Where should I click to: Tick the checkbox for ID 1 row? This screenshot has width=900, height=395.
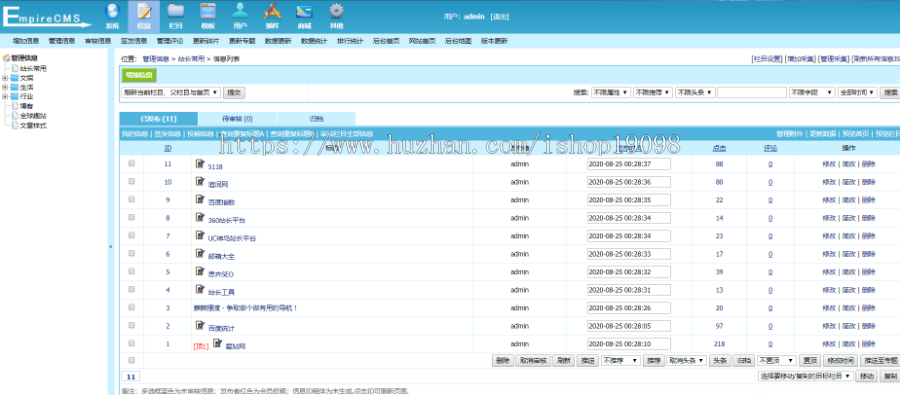pyautogui.click(x=131, y=343)
